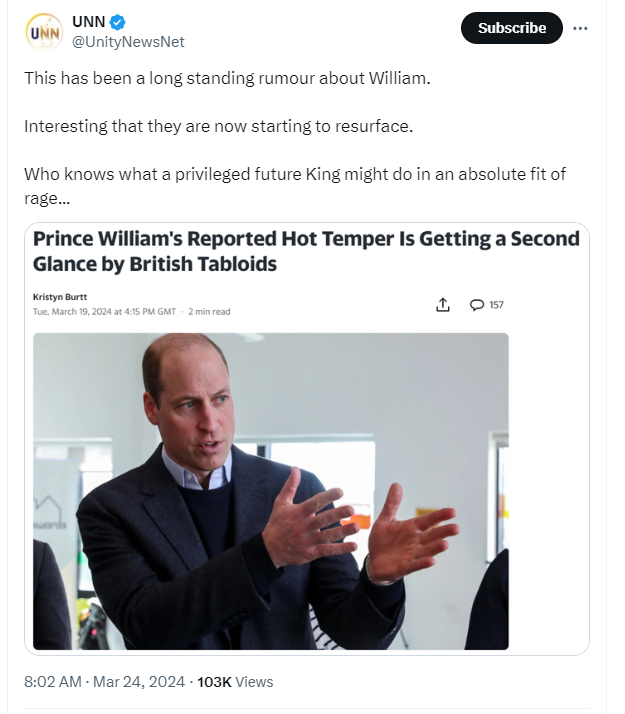View the 103K Views count

click(x=235, y=681)
